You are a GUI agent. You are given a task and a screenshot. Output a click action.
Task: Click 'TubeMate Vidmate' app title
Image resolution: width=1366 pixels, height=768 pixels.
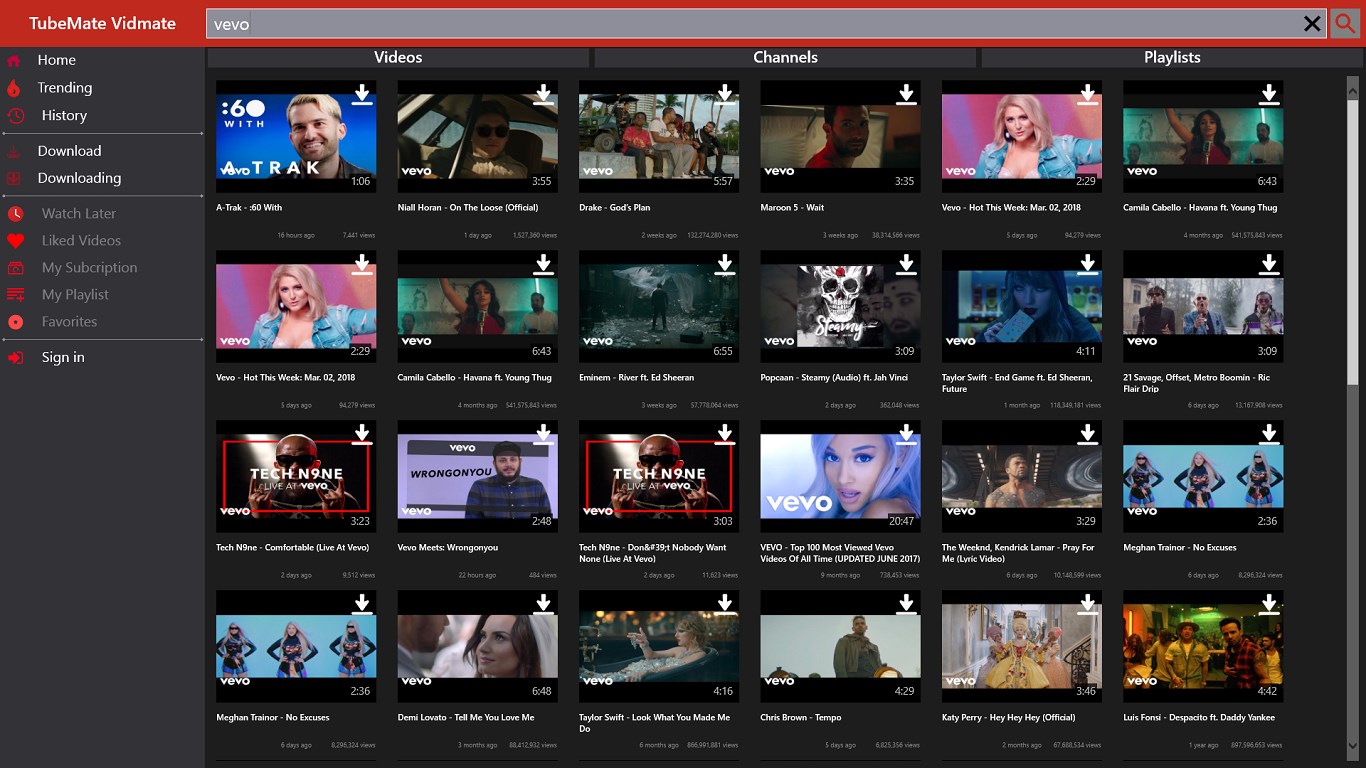click(x=102, y=23)
